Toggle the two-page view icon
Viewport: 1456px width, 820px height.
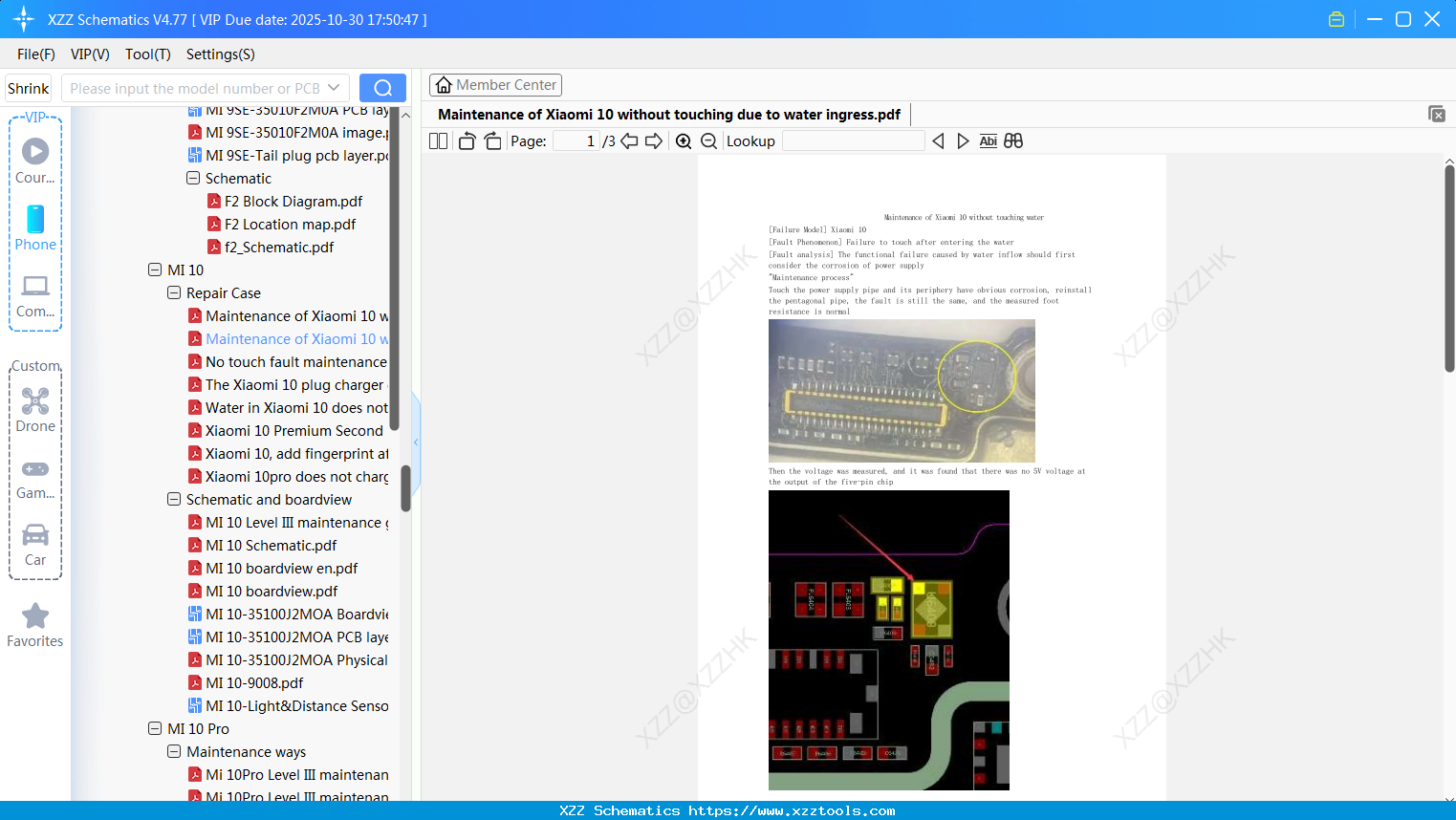coord(438,141)
